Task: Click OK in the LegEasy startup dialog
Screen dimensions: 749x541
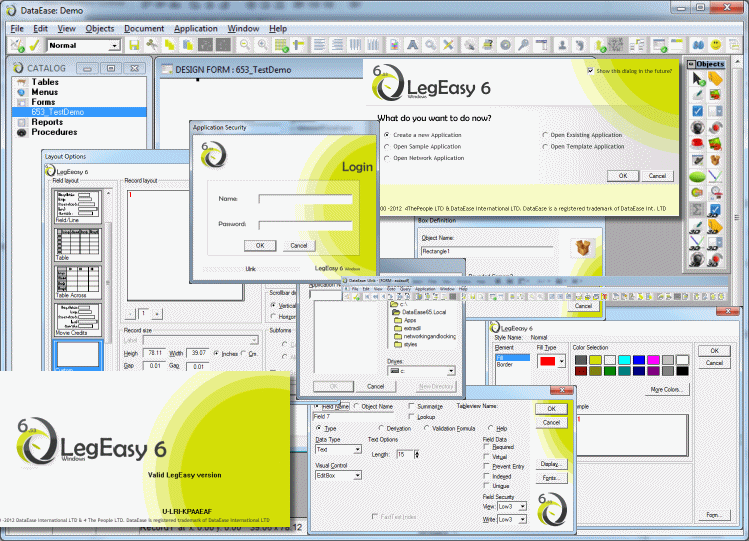Action: [x=623, y=176]
